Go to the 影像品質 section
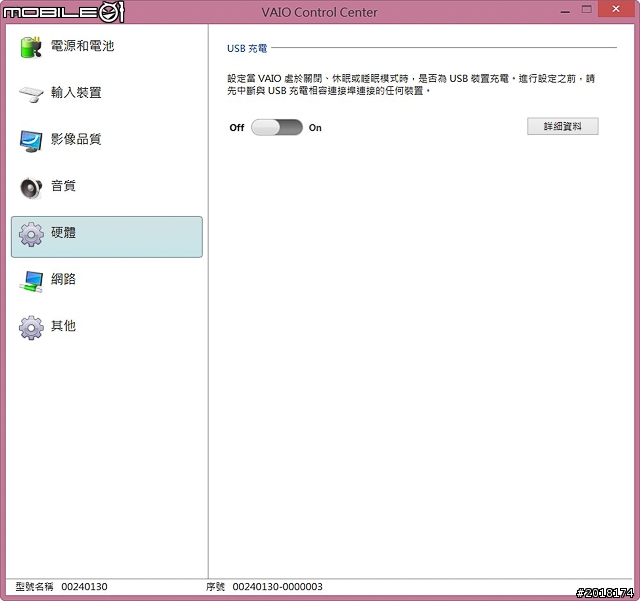This screenshot has height=601, width=640. [x=76, y=139]
